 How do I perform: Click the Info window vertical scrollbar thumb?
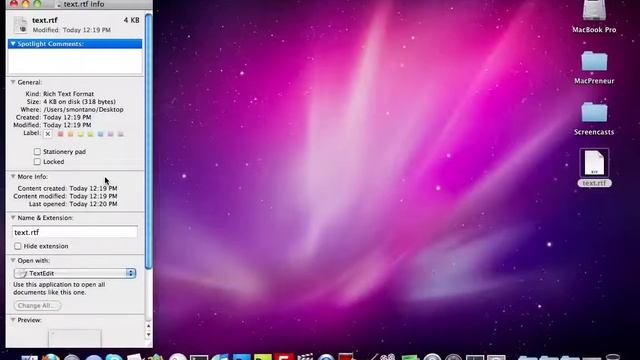point(148,141)
